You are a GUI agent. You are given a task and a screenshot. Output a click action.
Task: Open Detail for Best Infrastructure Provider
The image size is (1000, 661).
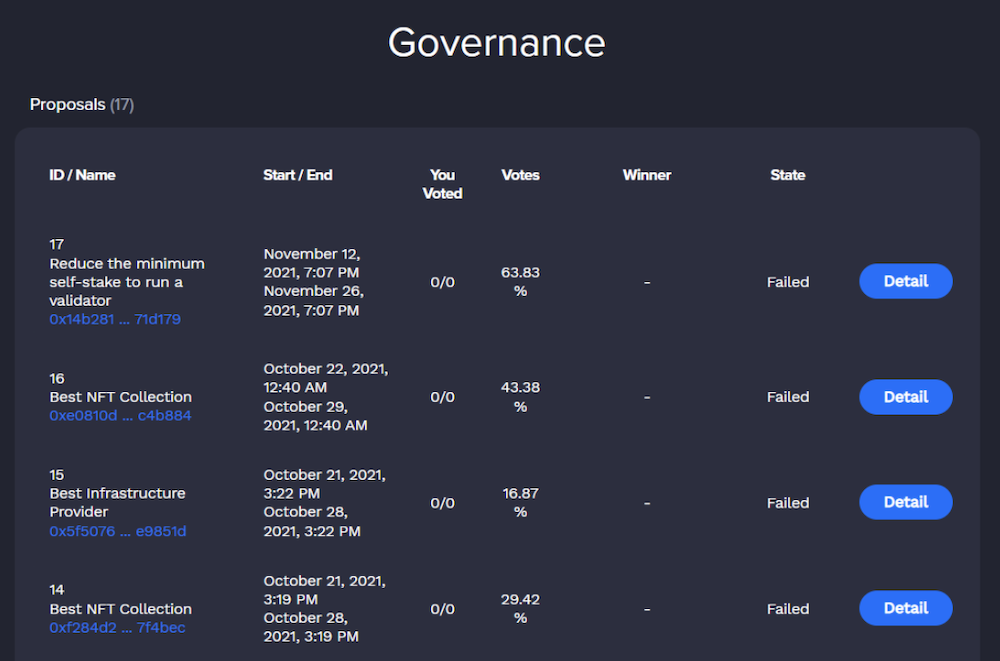click(x=905, y=502)
